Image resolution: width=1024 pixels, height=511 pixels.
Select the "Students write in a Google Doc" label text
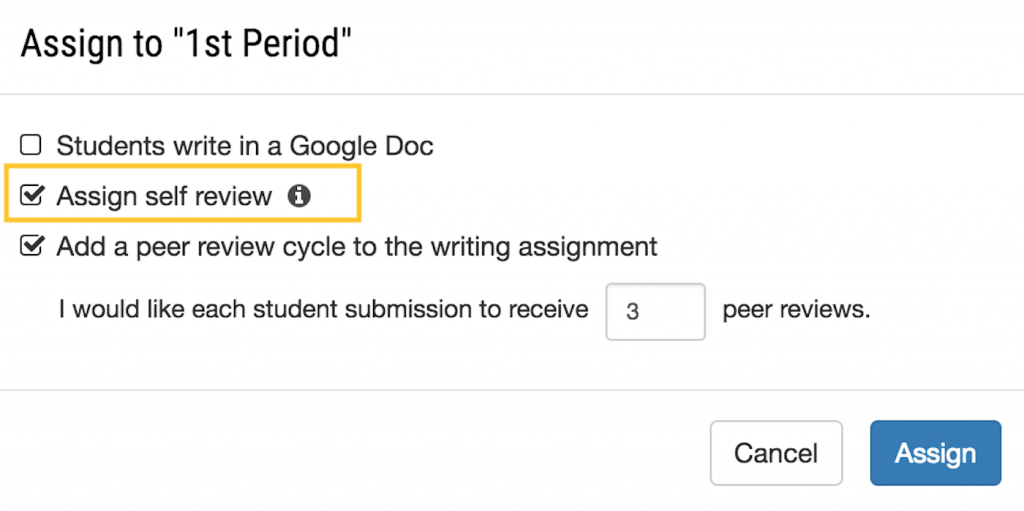tap(245, 146)
